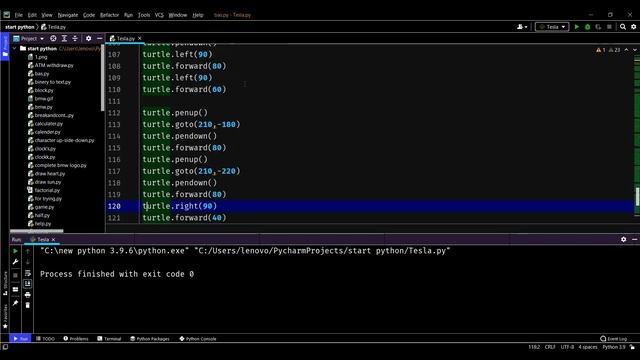Click line 113 turtle.goto(210,-180) in editor

(x=191, y=124)
